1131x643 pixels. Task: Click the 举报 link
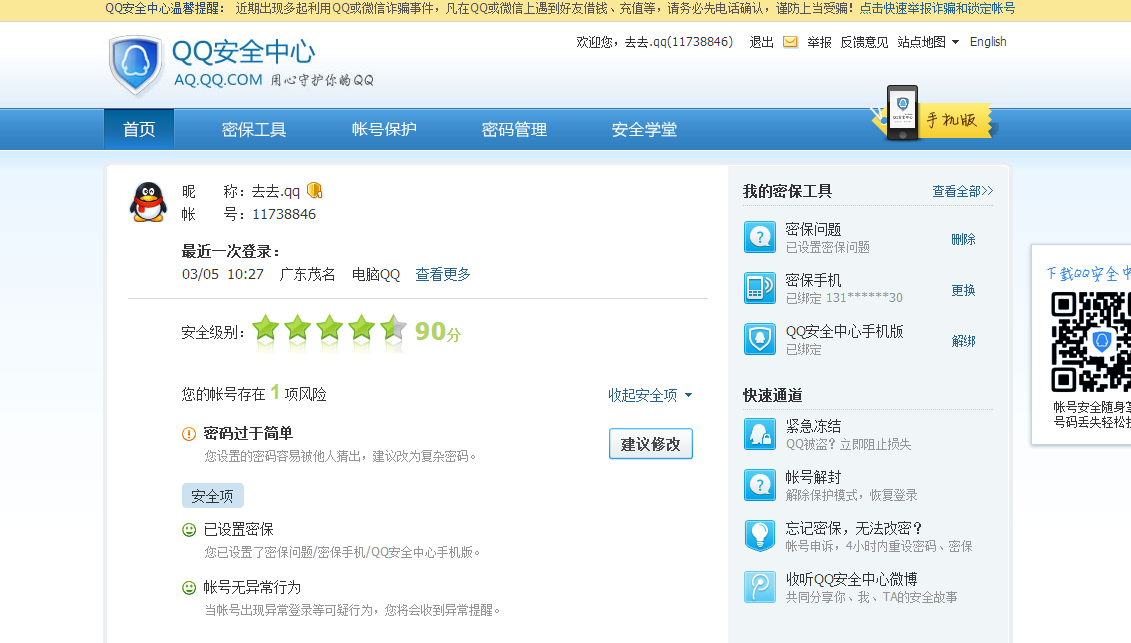point(819,42)
